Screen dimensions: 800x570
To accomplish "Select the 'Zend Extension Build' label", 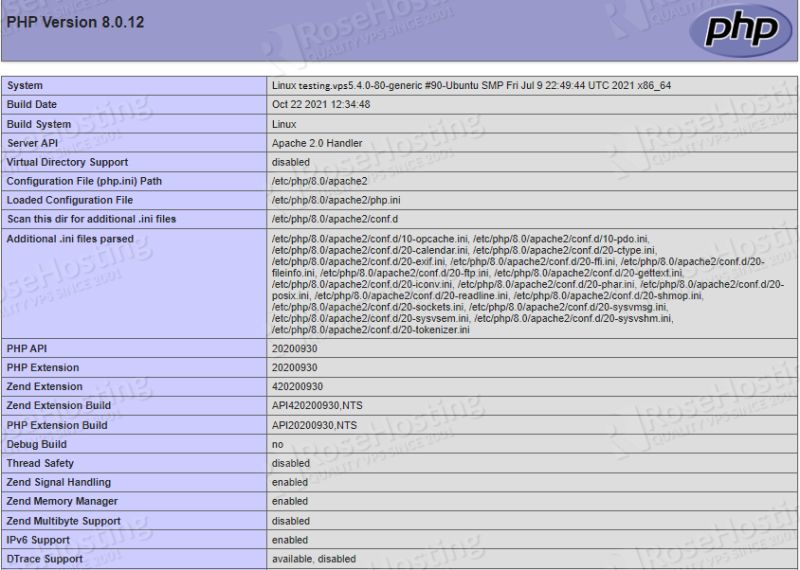I will (59, 405).
